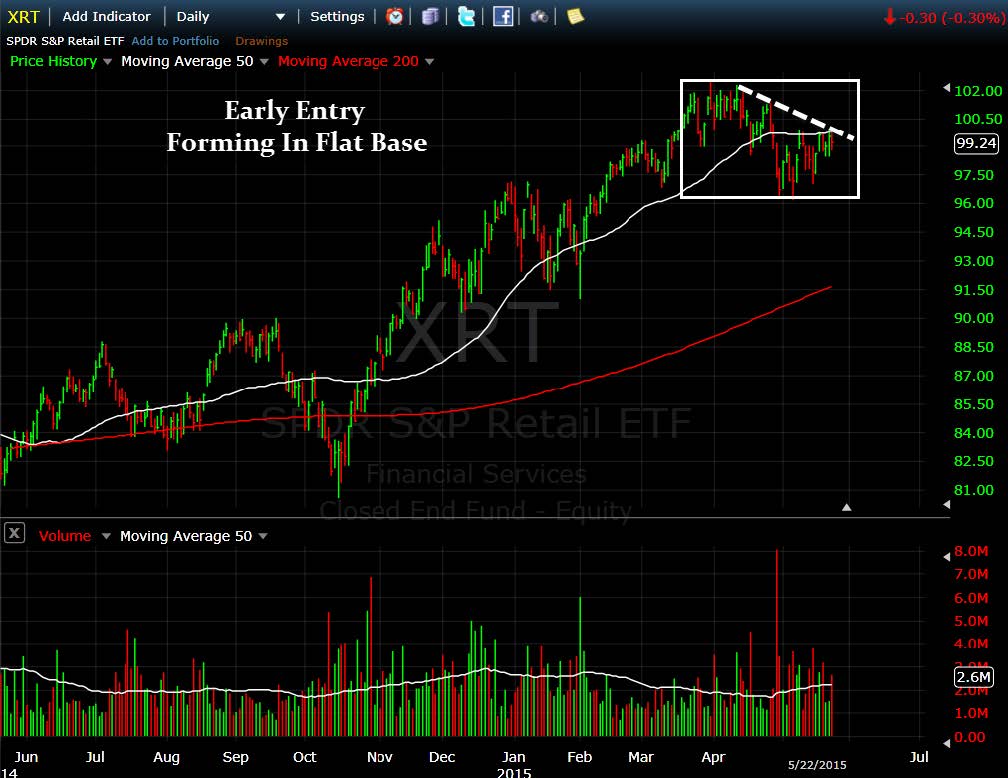This screenshot has width=1008, height=778.
Task: Close volume pane with X button
Action: point(14,533)
